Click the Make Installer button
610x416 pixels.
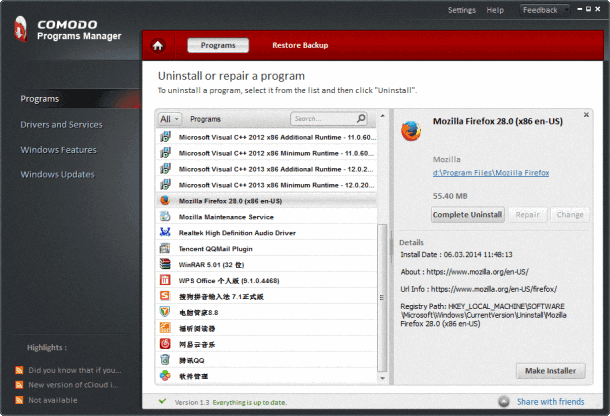pyautogui.click(x=550, y=371)
